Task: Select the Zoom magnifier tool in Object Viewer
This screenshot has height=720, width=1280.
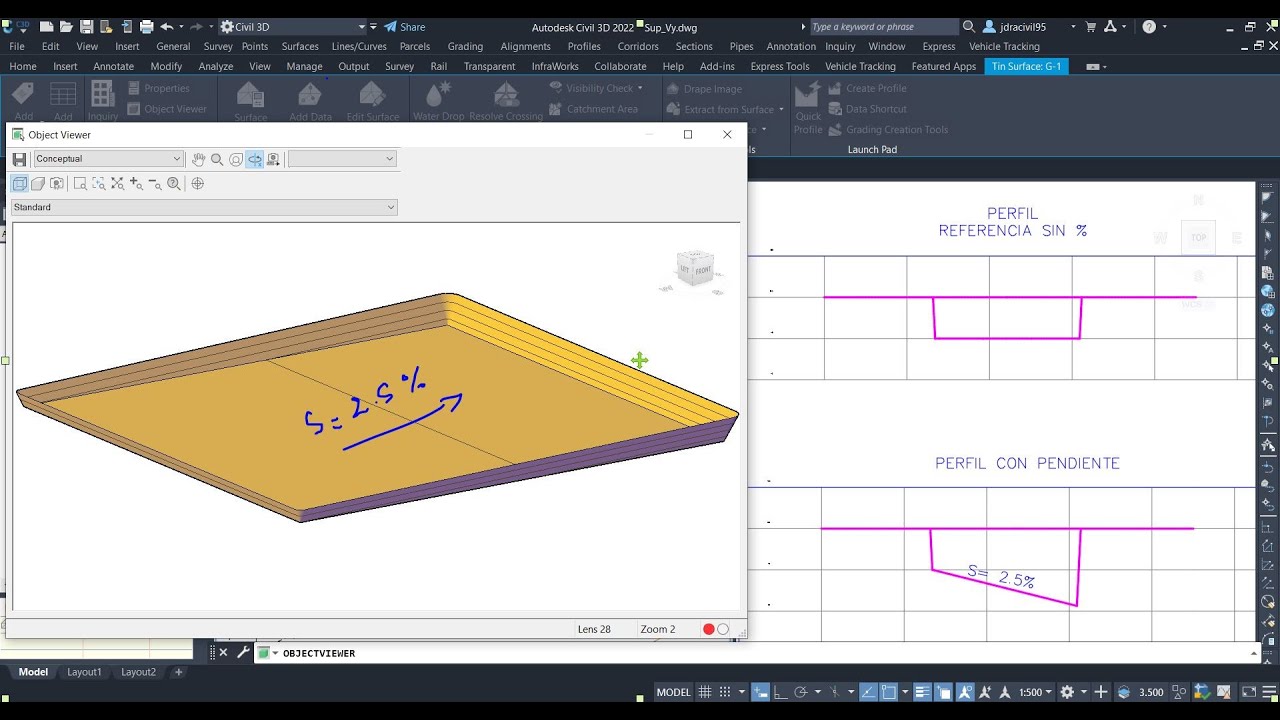Action: (217, 159)
